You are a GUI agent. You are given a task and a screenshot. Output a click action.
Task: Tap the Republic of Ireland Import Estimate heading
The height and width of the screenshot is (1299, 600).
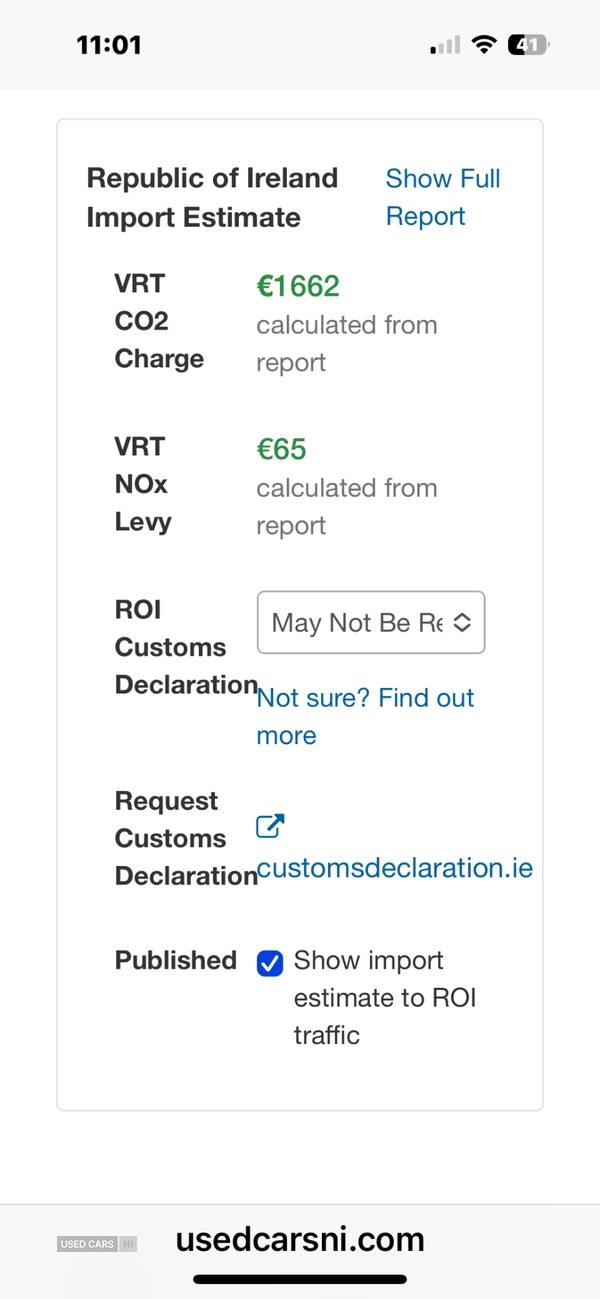212,197
